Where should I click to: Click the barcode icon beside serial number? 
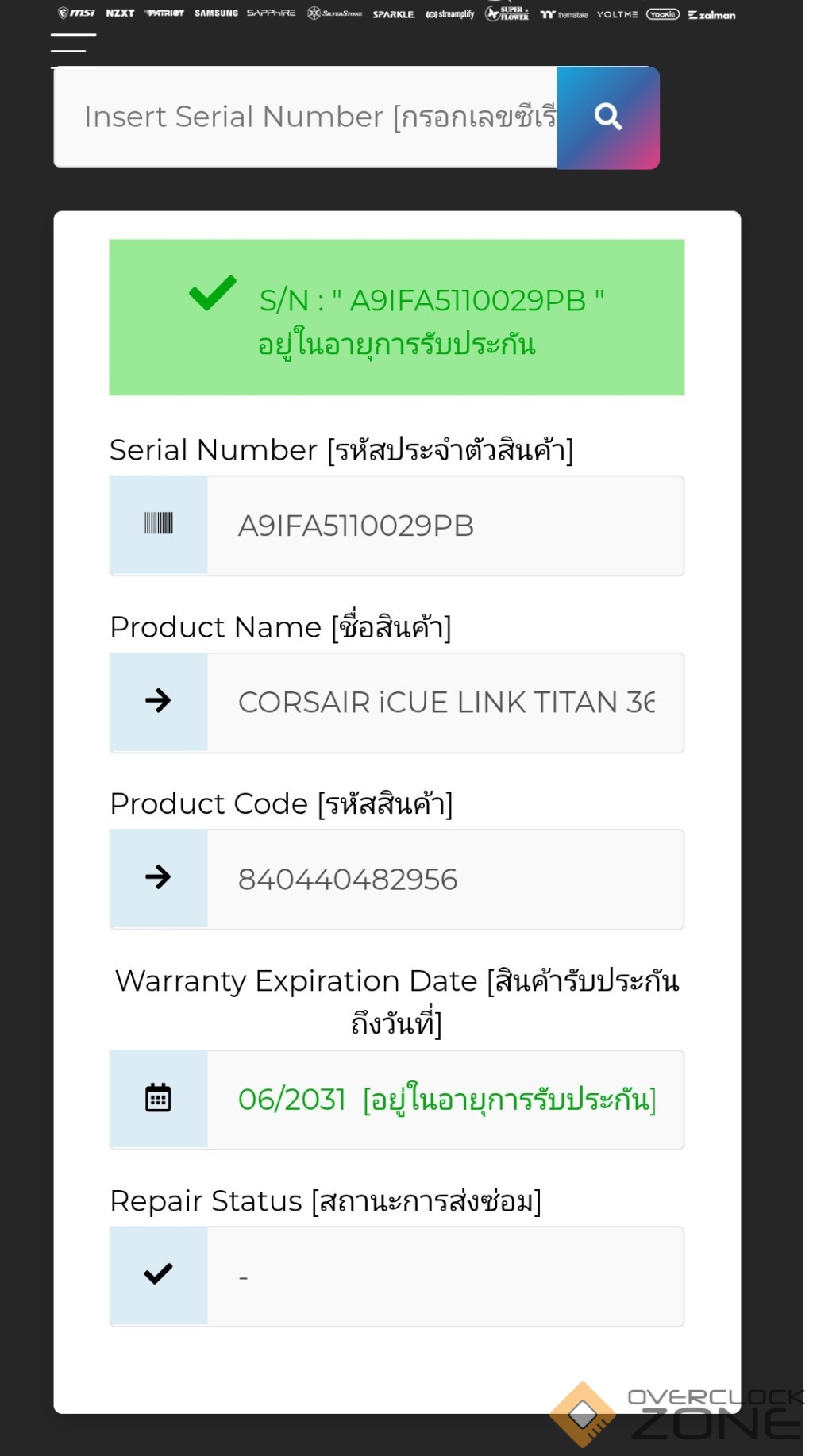click(158, 524)
